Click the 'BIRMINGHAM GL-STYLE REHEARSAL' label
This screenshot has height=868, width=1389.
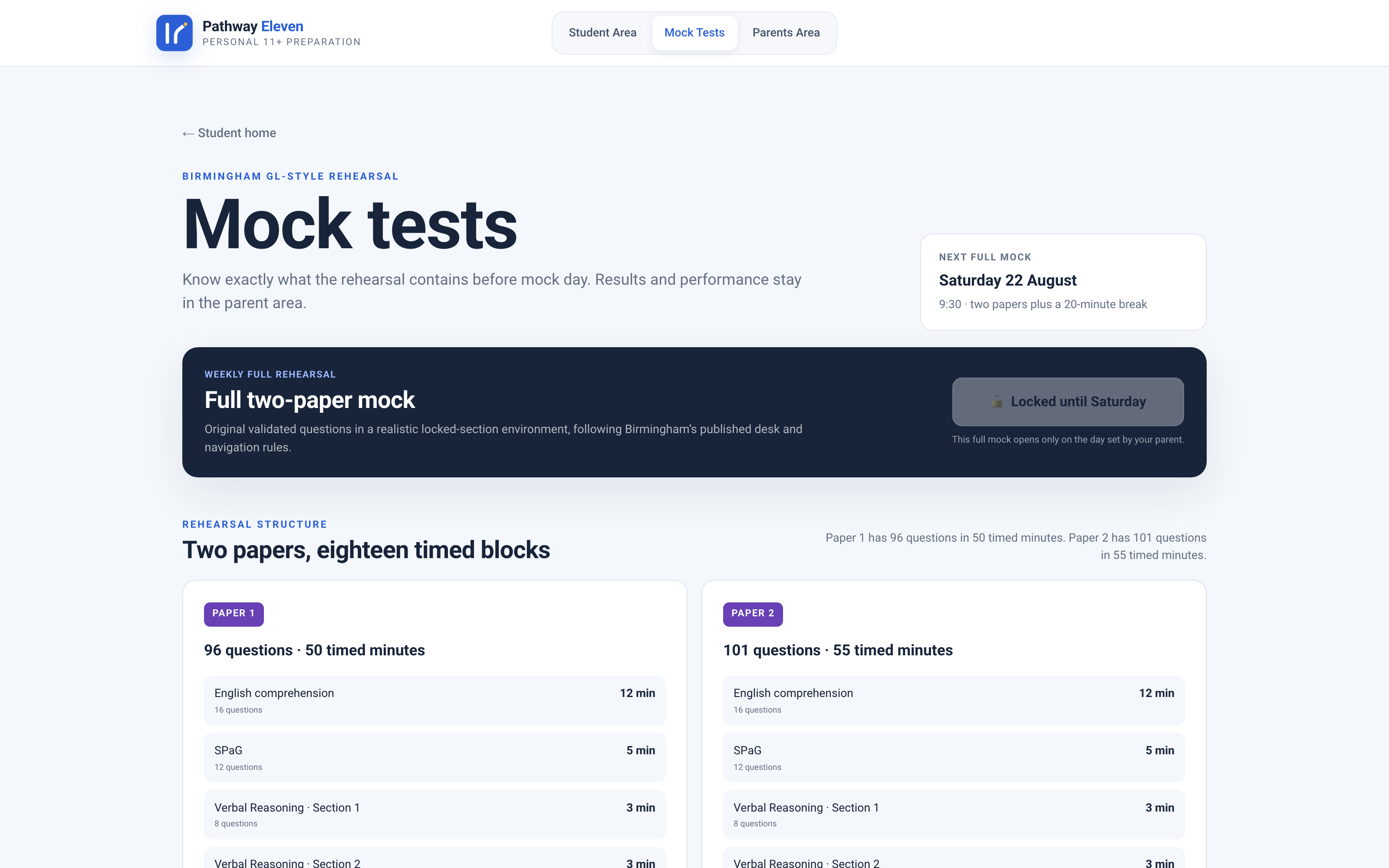click(290, 176)
